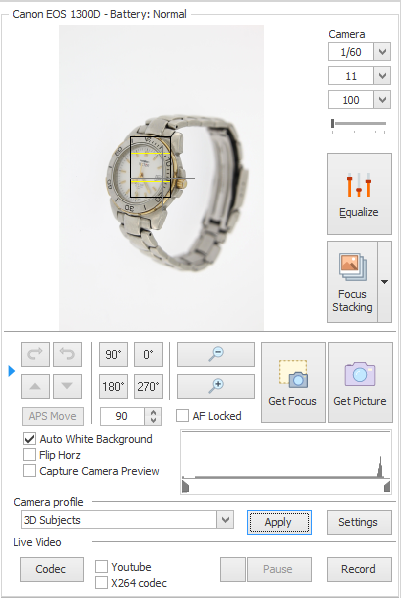The height and width of the screenshot is (598, 401).
Task: Check the AF Locked option
Action: click(x=182, y=416)
